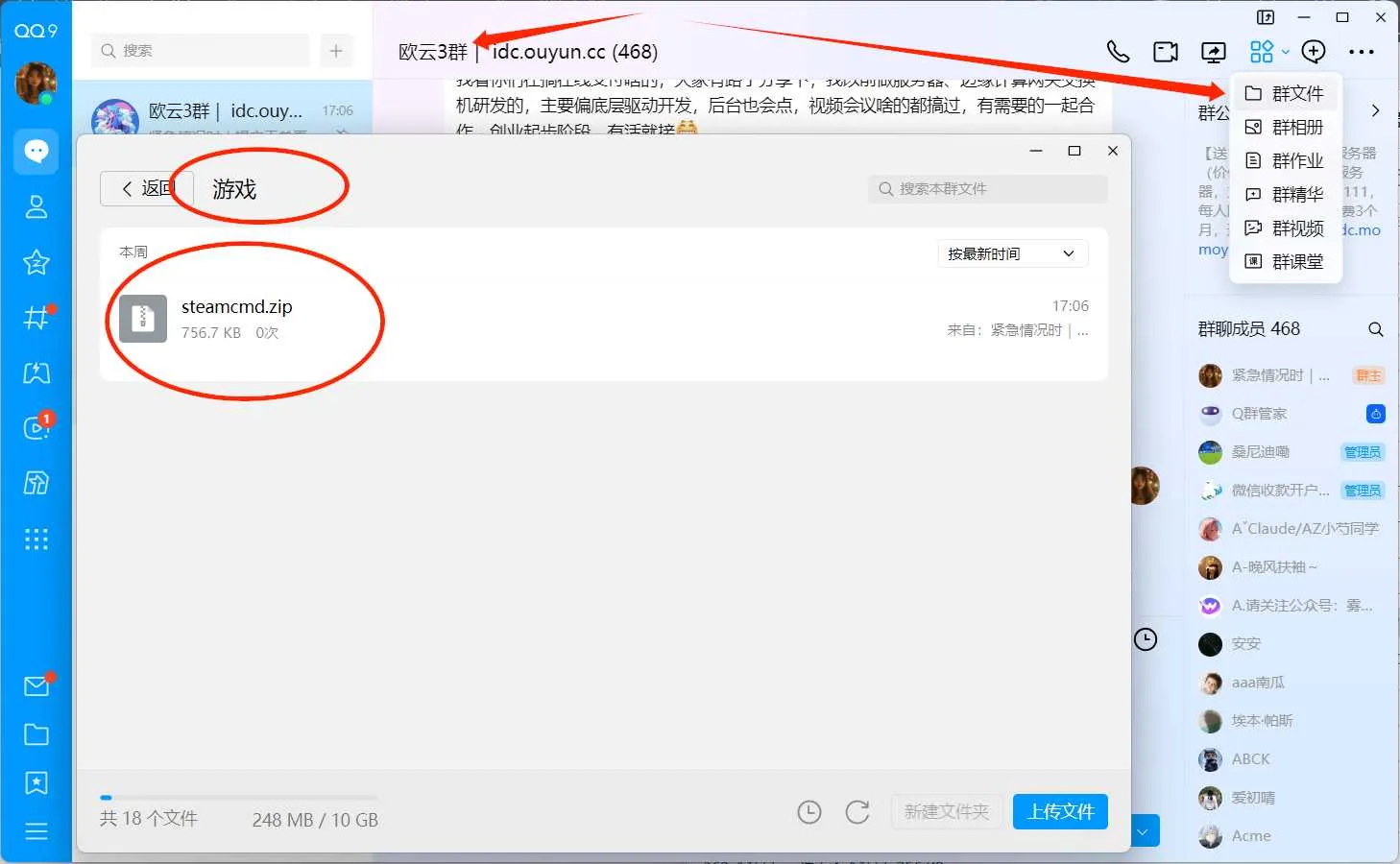Close the group files window
The image size is (1400, 864).
coord(1113,151)
